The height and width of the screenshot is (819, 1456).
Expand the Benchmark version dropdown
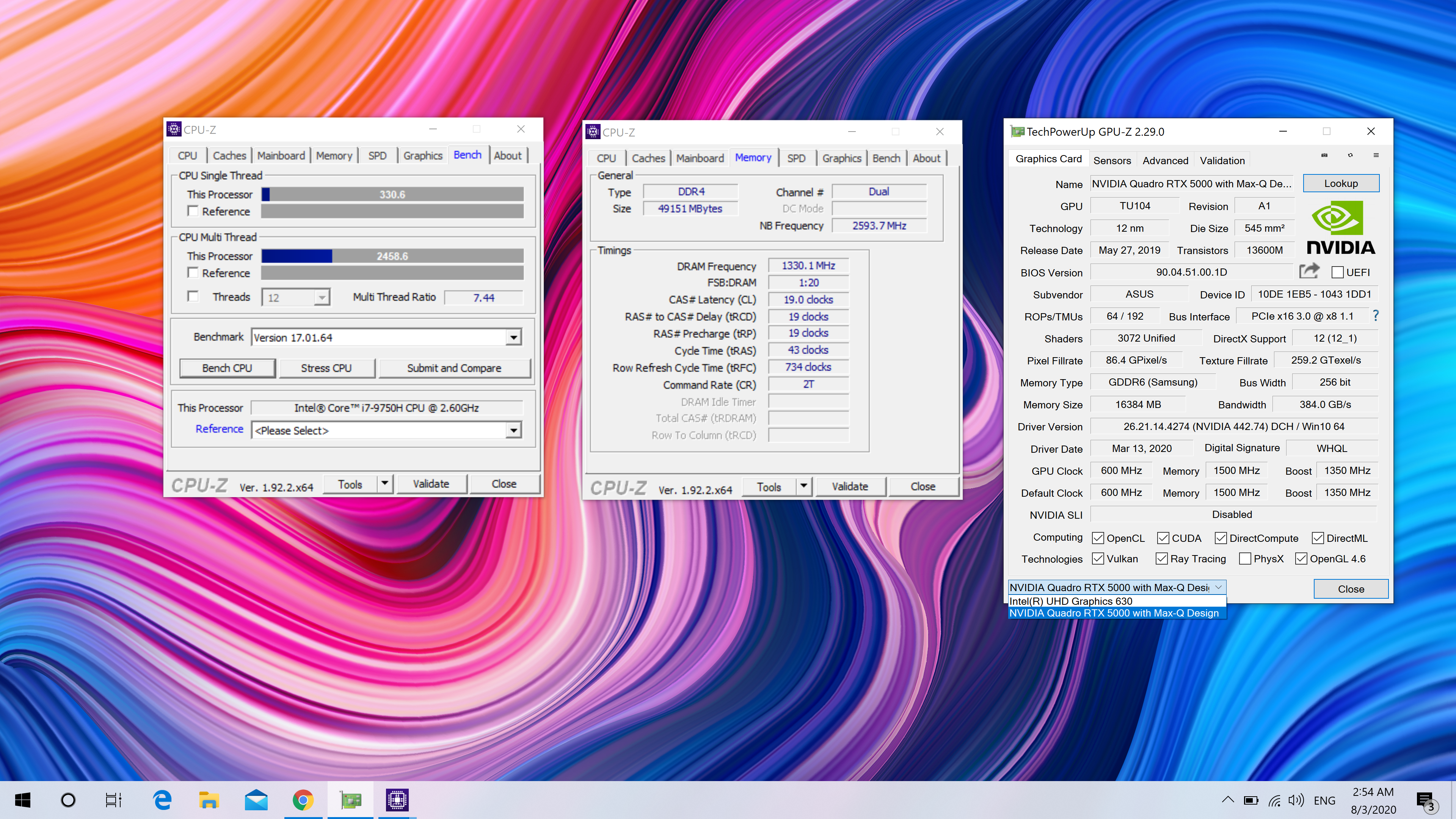pyautogui.click(x=513, y=337)
